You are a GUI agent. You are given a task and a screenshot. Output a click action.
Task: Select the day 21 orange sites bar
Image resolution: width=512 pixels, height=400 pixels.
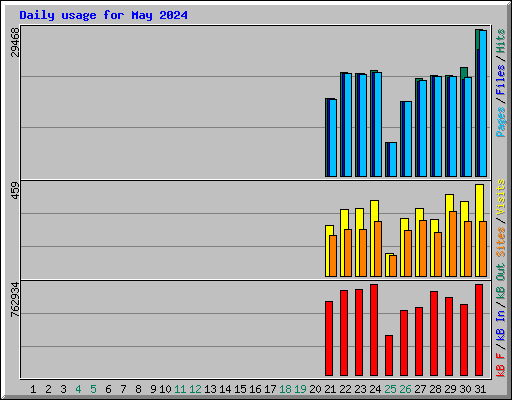point(333,256)
